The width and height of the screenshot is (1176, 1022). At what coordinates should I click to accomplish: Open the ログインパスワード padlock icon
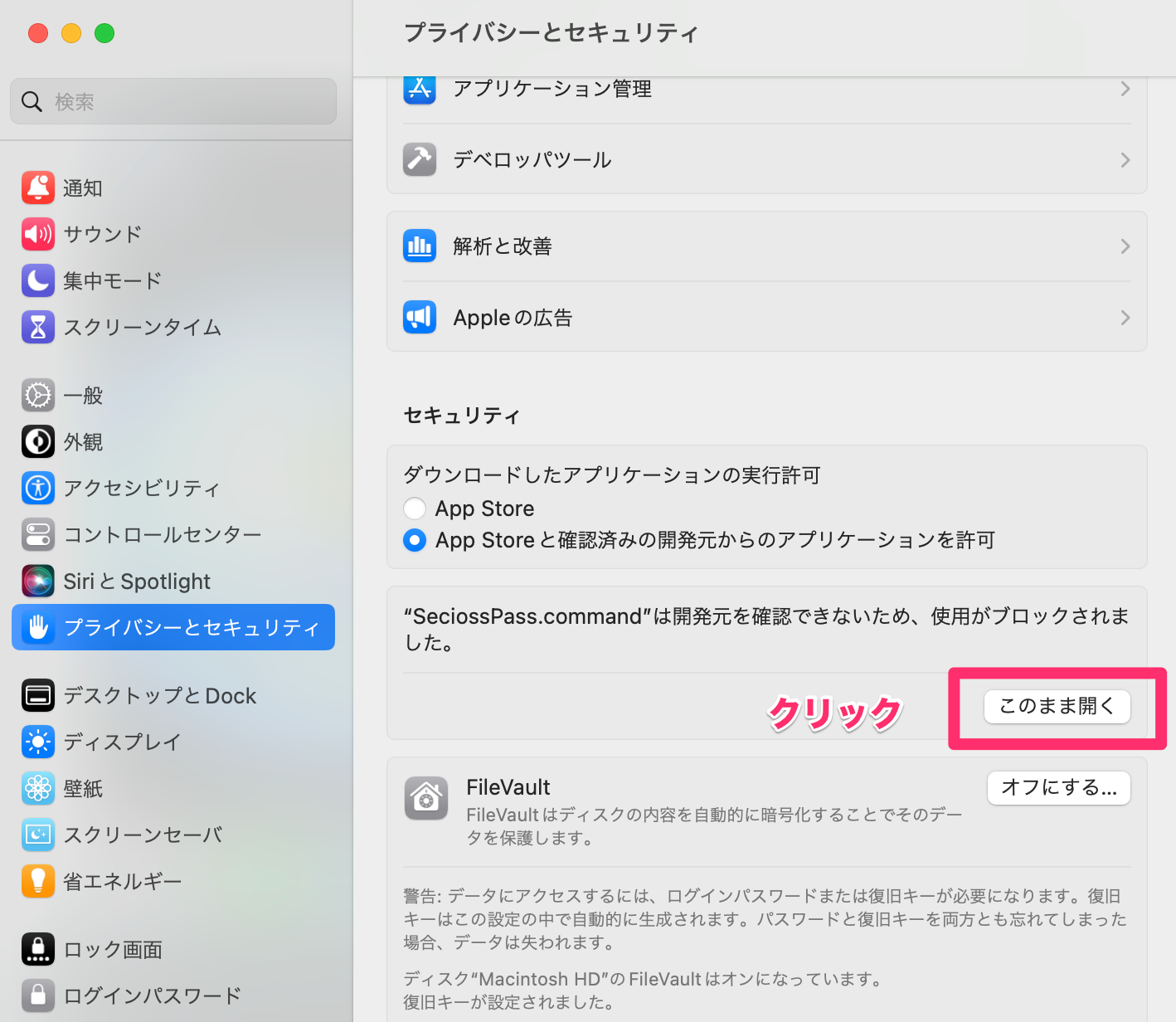click(38, 996)
